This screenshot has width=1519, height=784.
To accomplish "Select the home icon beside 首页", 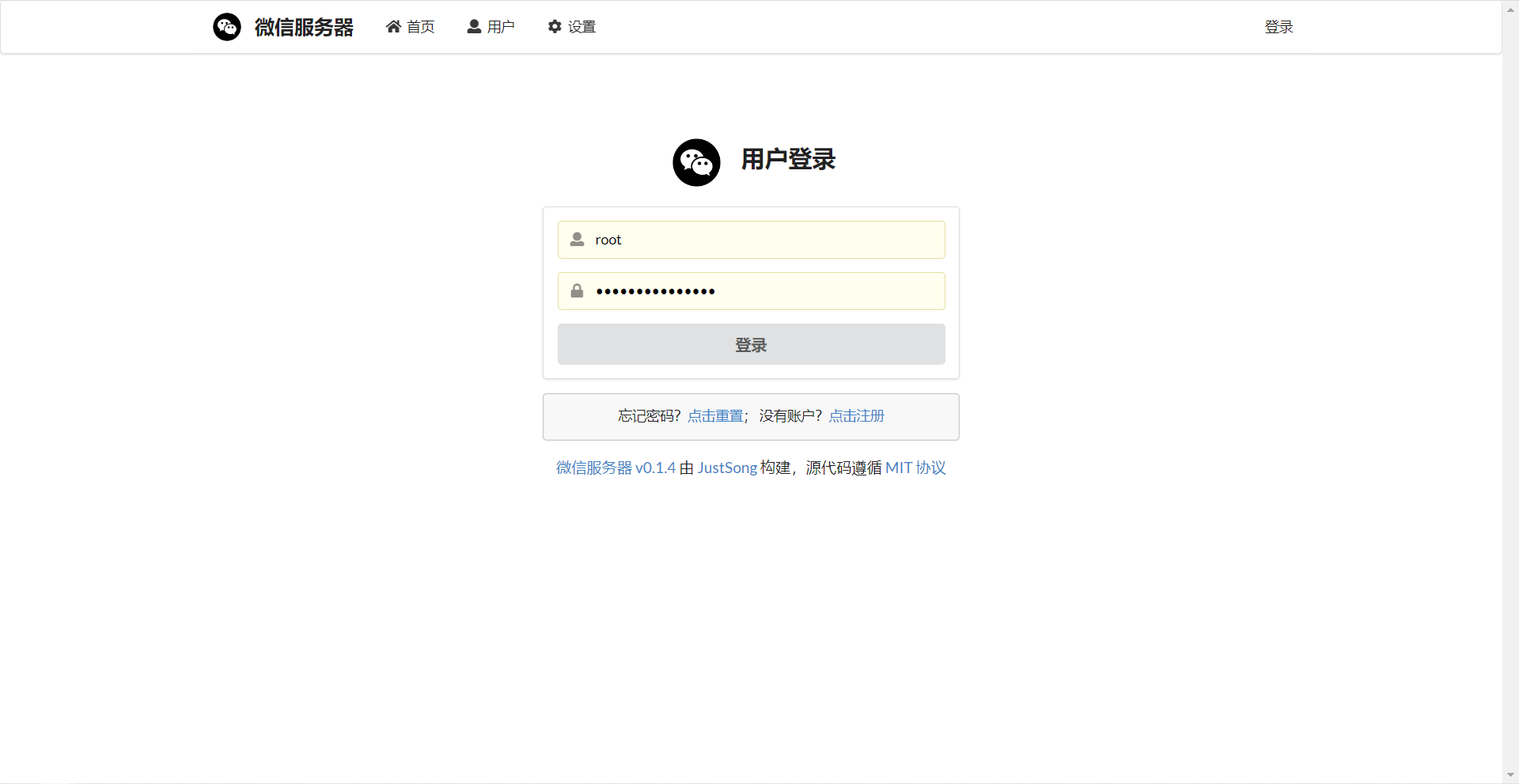I will coord(393,26).
